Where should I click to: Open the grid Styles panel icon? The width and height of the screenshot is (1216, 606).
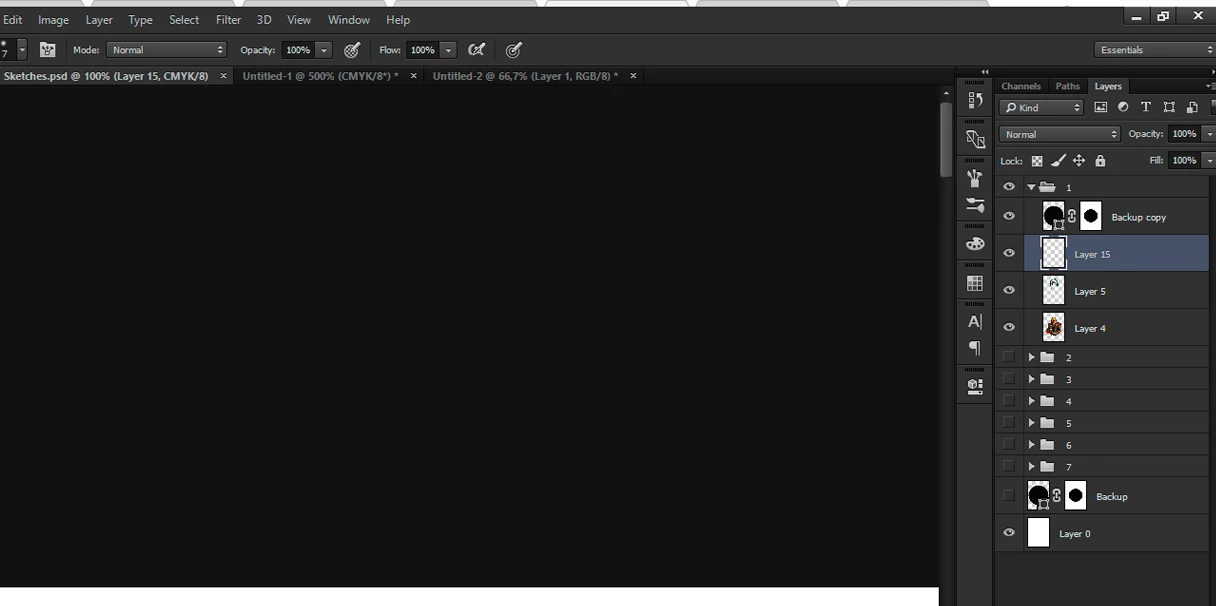pyautogui.click(x=975, y=283)
